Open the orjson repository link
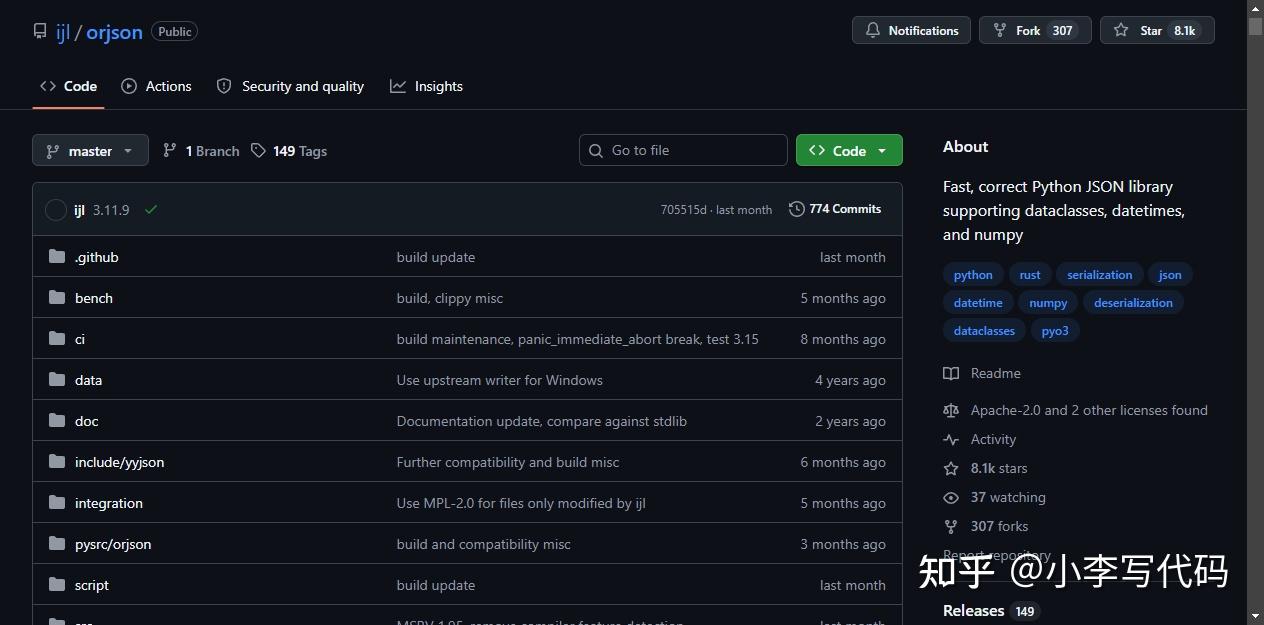 coord(114,32)
